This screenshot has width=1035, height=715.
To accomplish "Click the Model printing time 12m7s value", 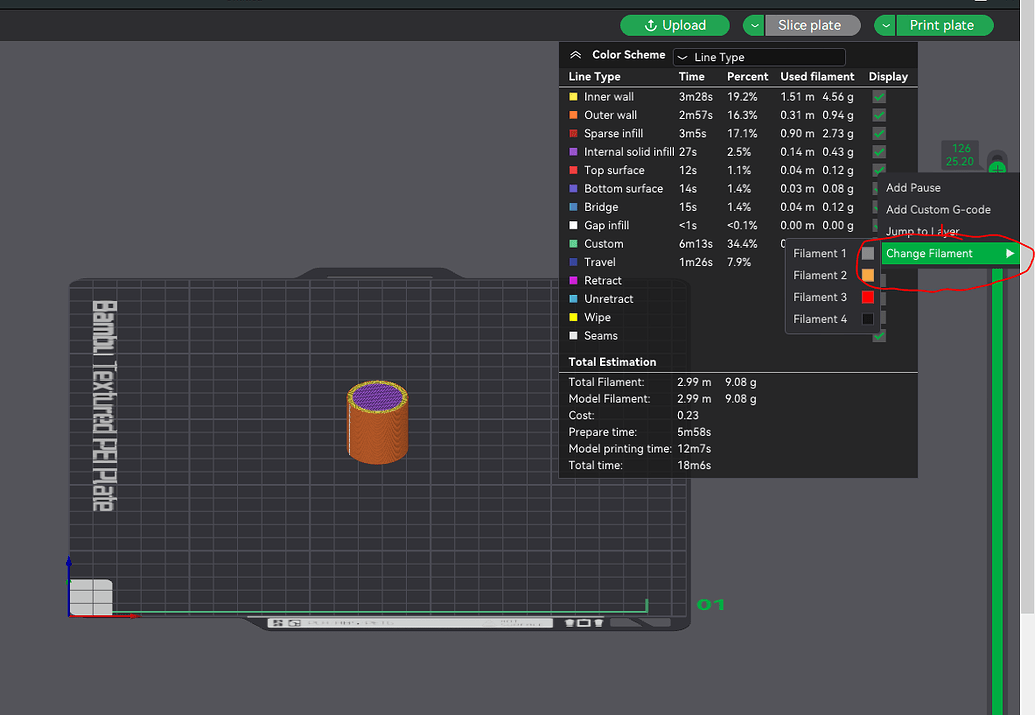I will (694, 449).
